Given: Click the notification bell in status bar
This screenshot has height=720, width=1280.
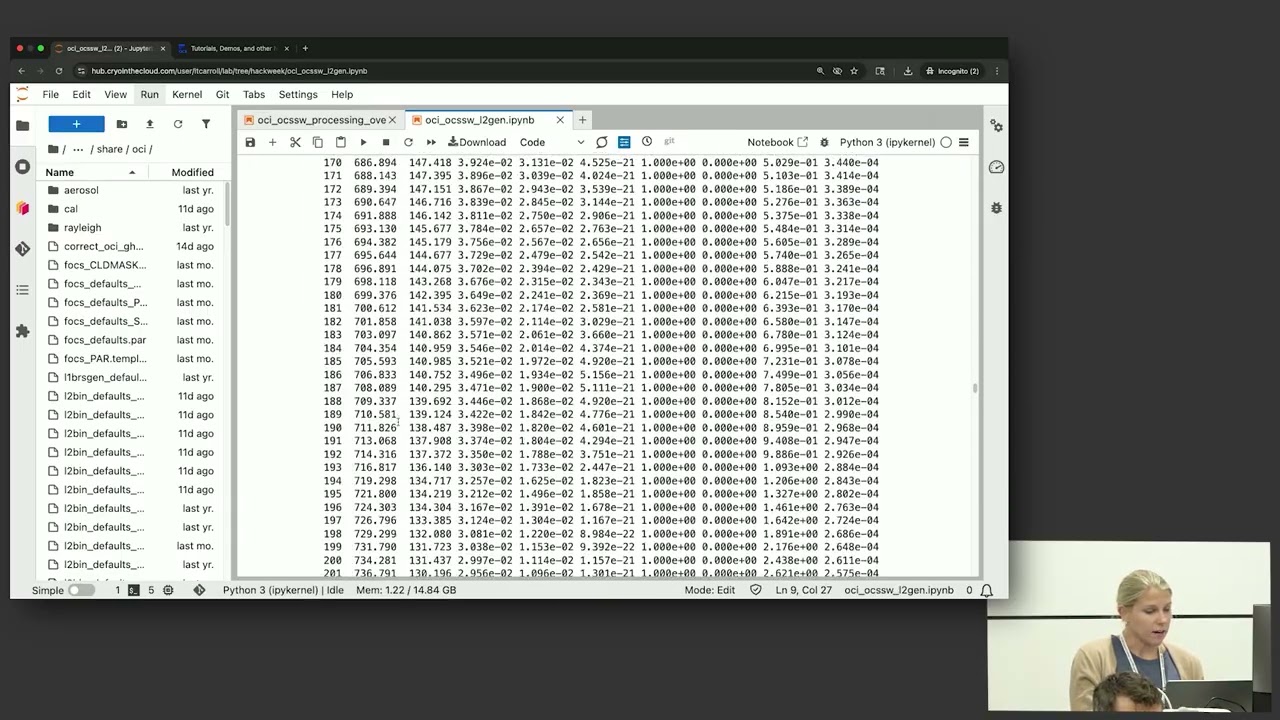Looking at the screenshot, I should 986,590.
